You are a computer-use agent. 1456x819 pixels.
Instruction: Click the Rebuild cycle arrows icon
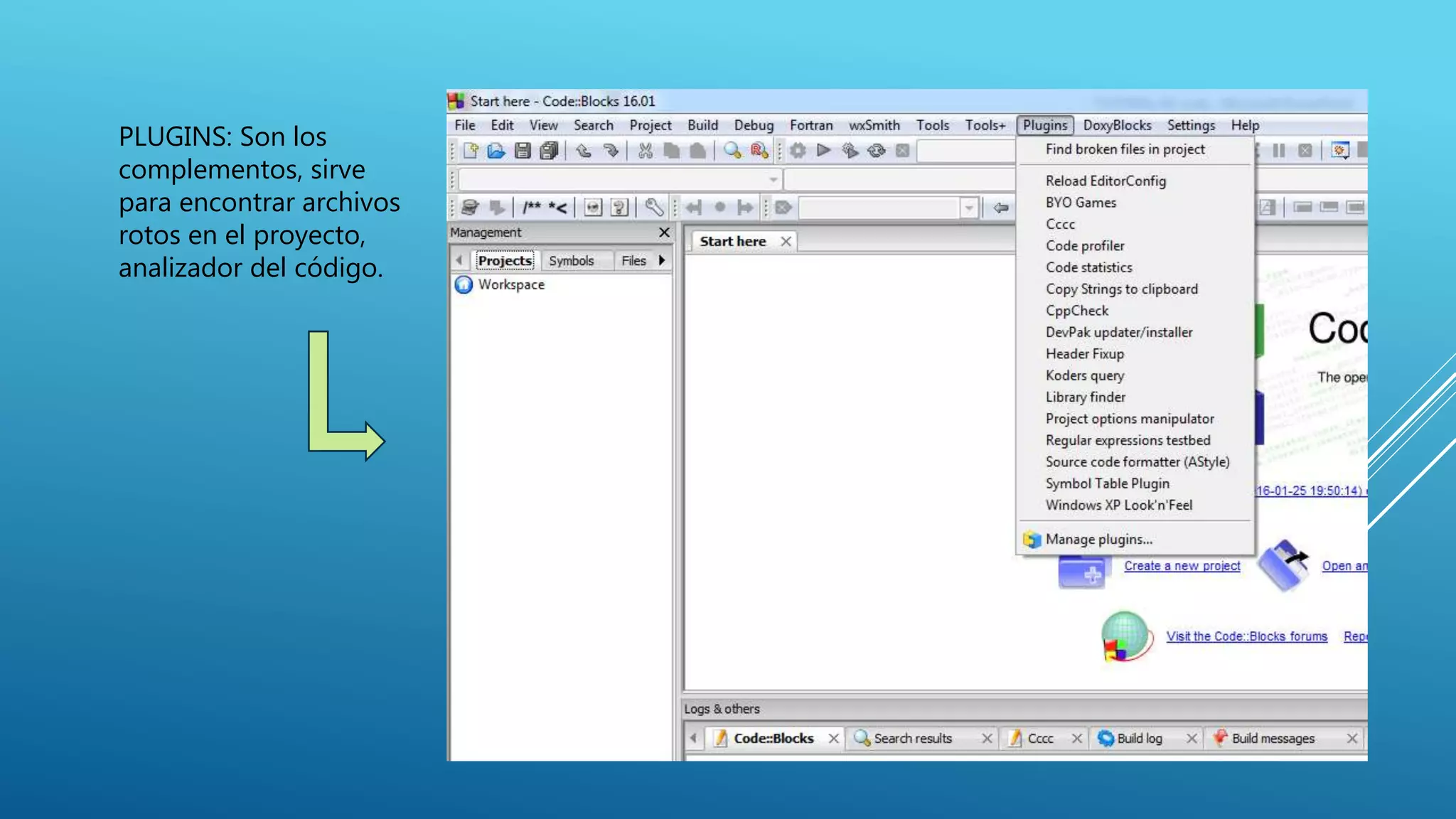point(877,150)
